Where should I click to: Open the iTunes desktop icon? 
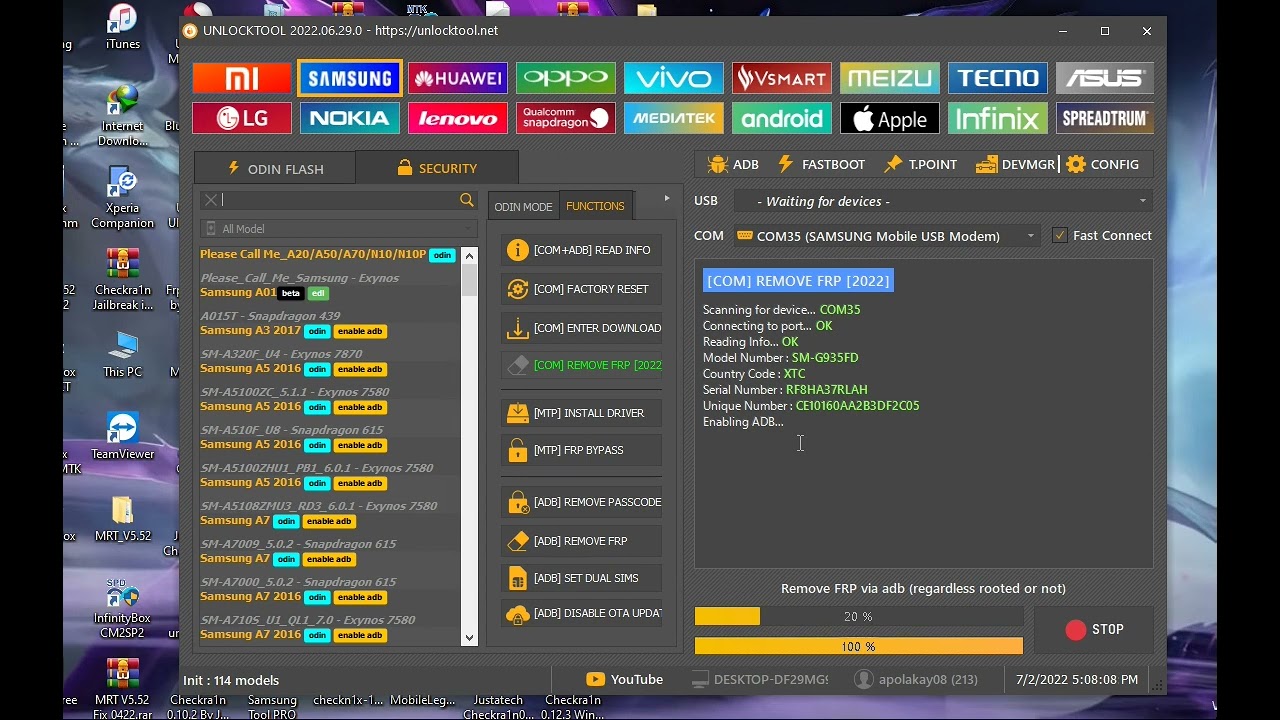tap(123, 27)
